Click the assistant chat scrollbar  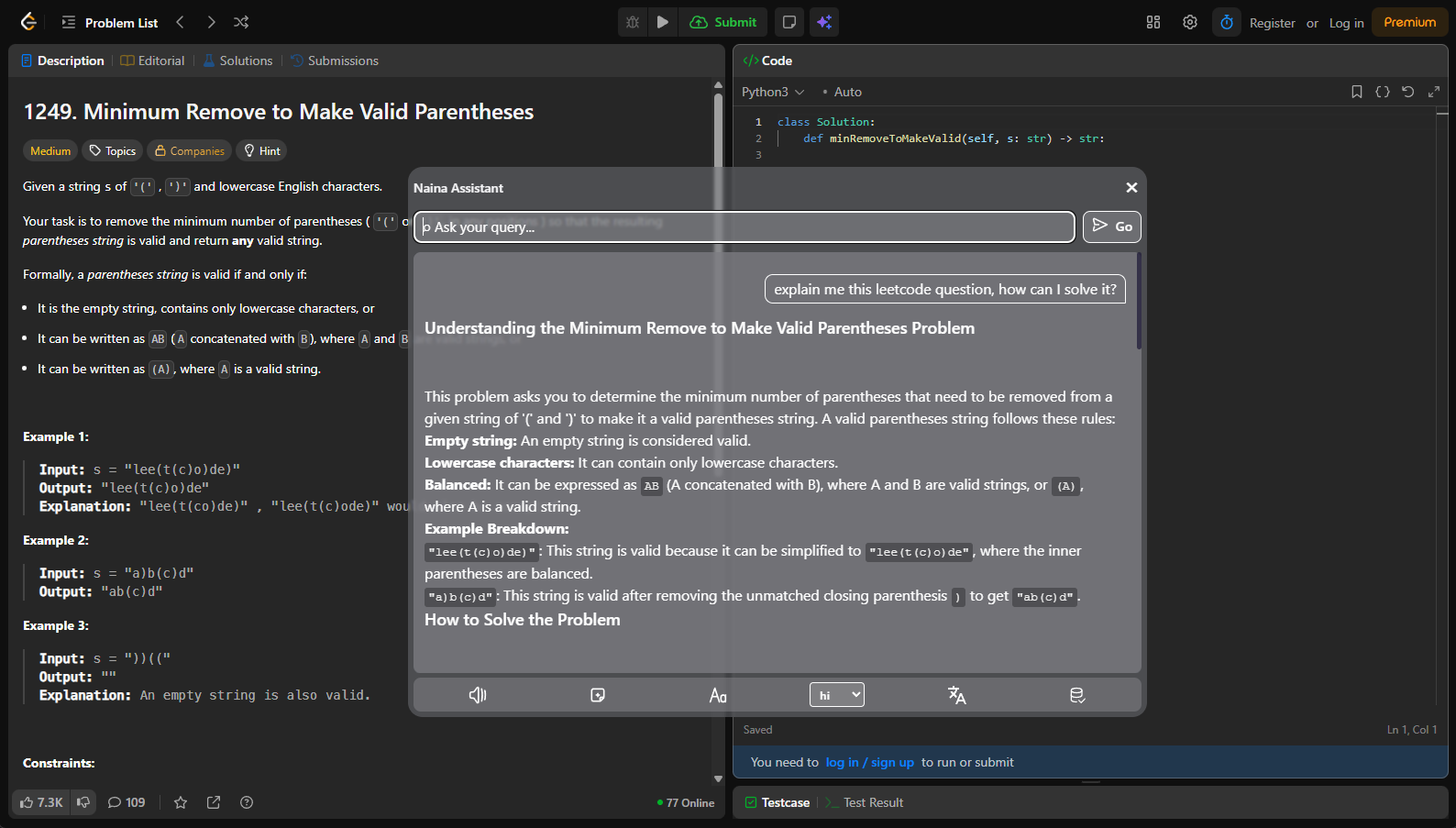tap(1139, 302)
